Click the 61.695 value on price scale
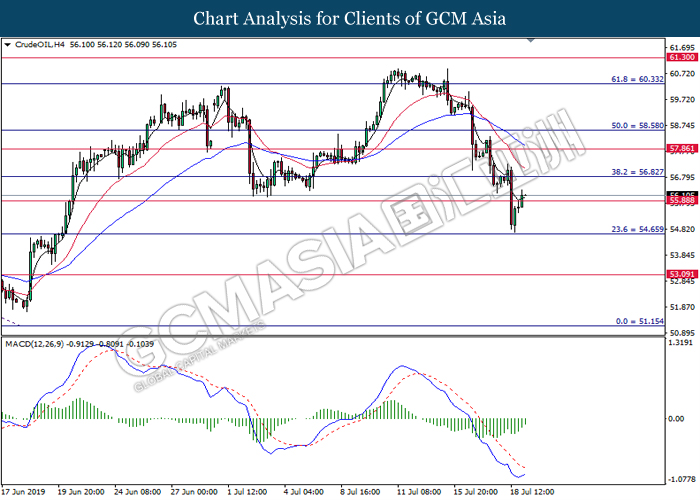Screen dimensions: 700x500 point(681,47)
